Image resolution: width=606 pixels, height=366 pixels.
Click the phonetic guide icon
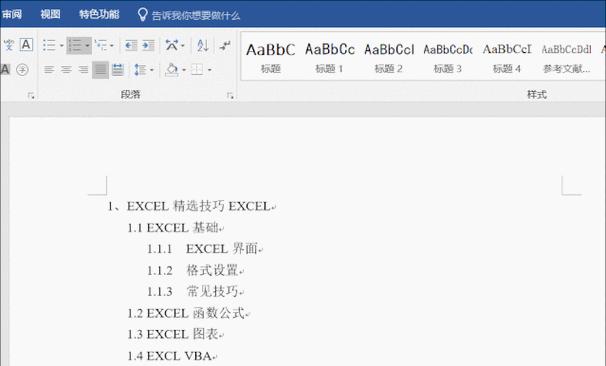click(x=9, y=45)
